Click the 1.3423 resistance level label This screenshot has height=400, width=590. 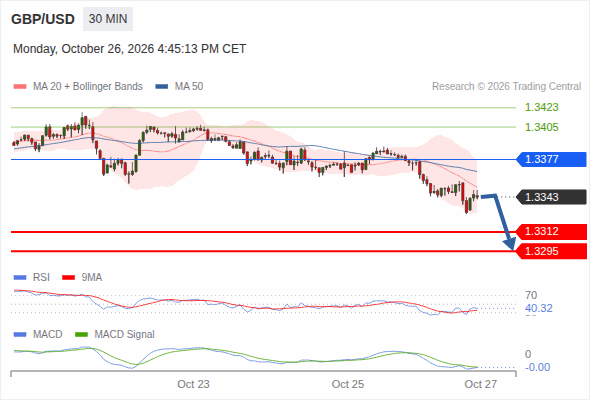pos(541,107)
